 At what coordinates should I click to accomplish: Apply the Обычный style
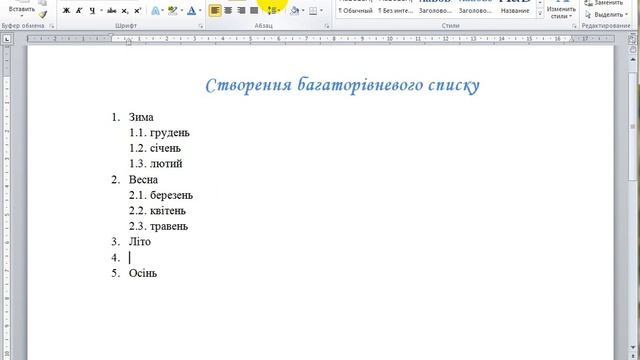tap(356, 8)
